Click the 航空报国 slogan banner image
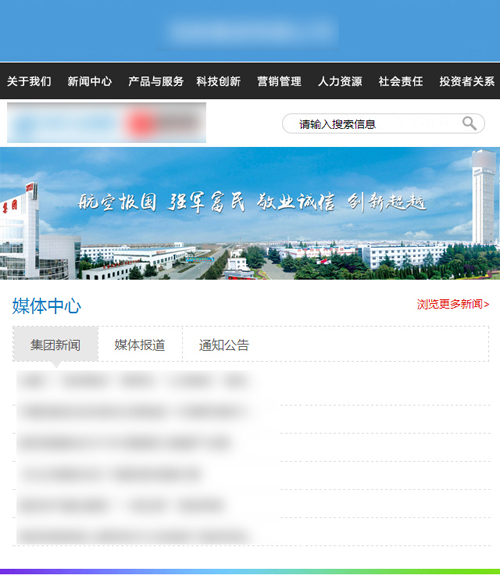This screenshot has height=586, width=500. (250, 213)
